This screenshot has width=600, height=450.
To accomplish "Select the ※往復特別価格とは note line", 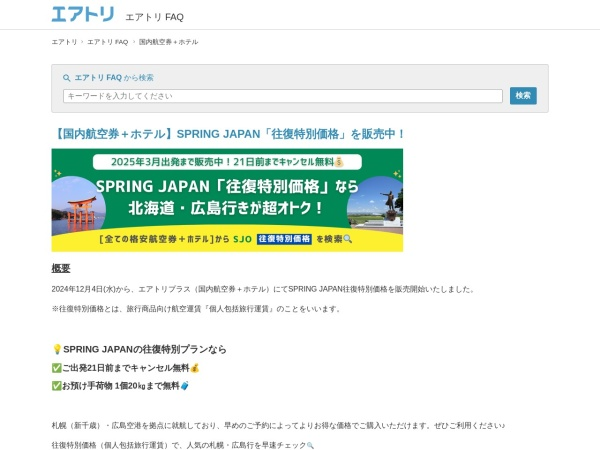I will tap(197, 309).
